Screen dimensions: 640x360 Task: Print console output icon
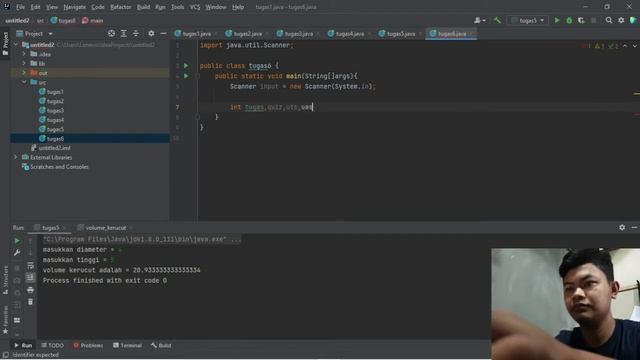tap(30, 290)
